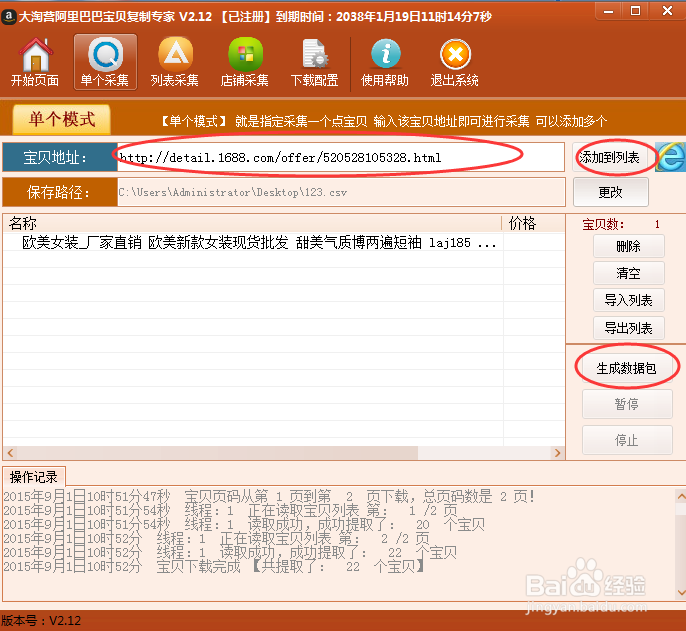Click the log panel's down scroll arrow
The image size is (686, 631).
click(681, 592)
